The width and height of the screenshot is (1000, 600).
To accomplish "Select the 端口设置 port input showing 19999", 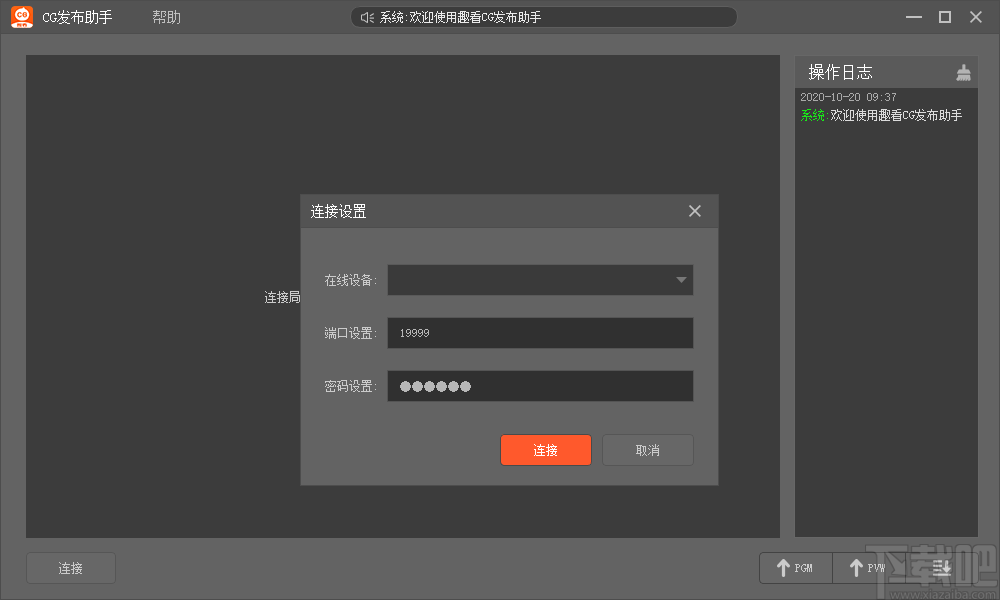I will [540, 332].
